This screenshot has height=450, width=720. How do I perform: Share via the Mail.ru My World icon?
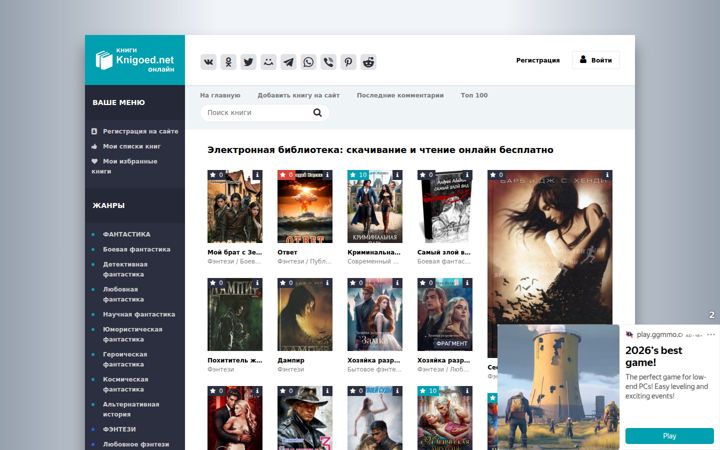pos(269,62)
